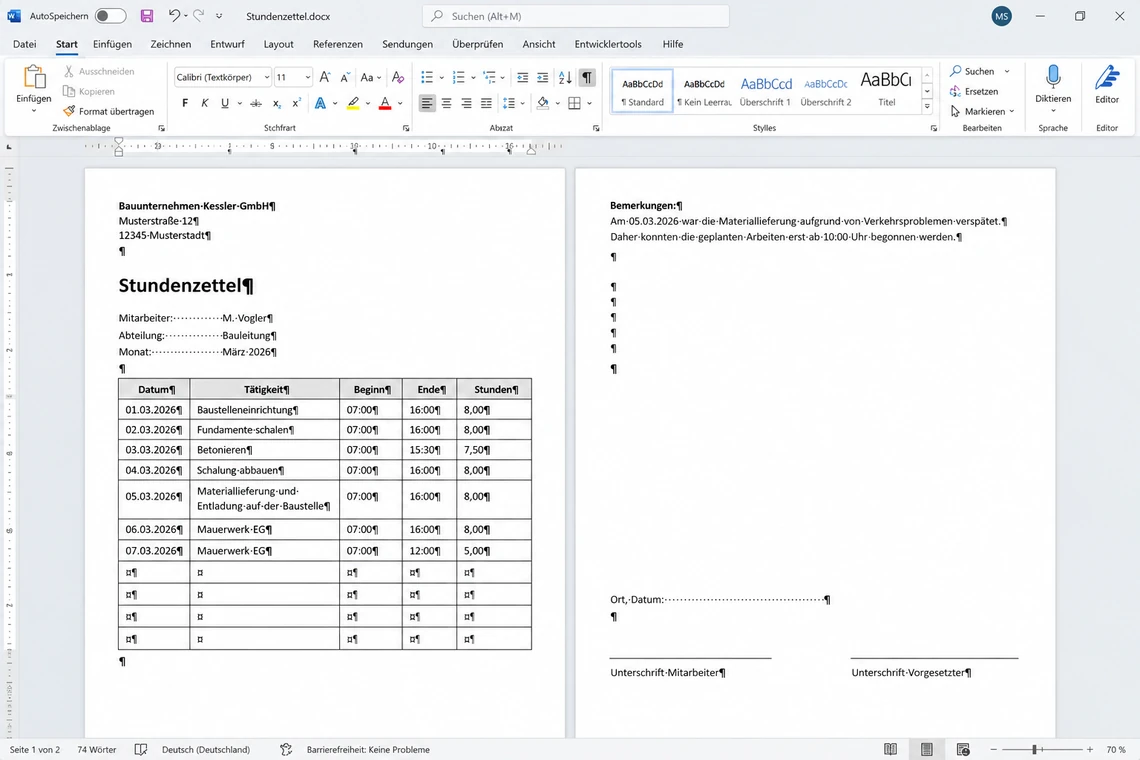Click the zoom slider handle
This screenshot has height=760, width=1140.
pos(1034,749)
